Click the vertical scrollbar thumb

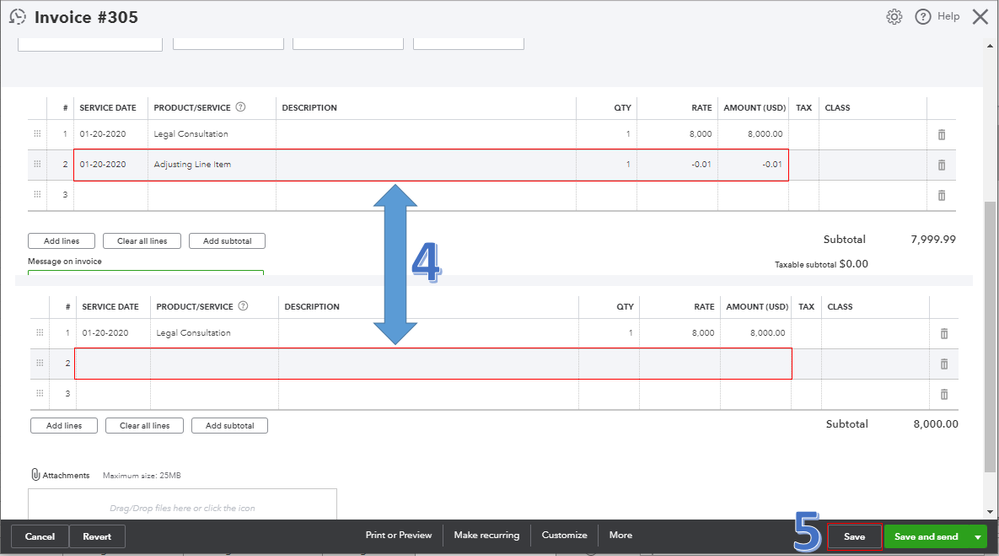tap(989, 336)
